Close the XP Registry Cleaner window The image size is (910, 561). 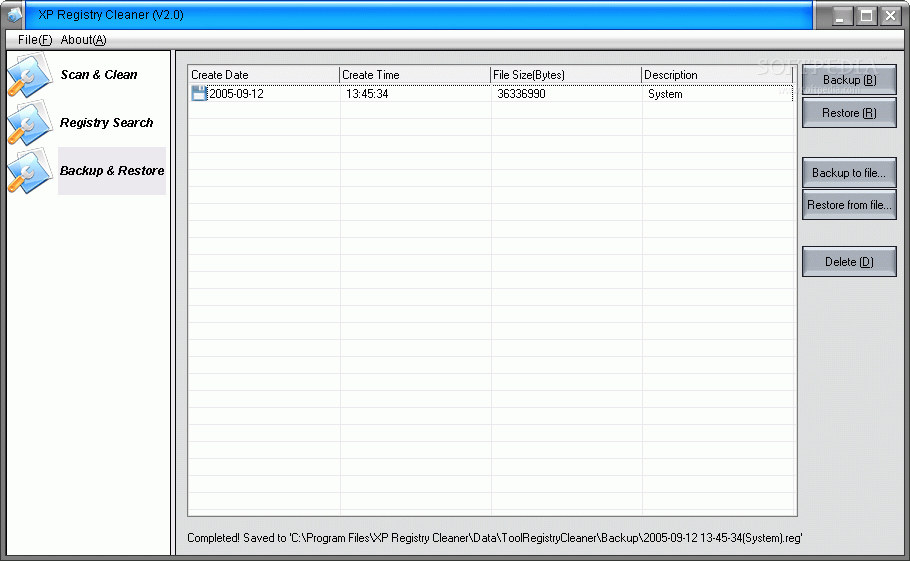tap(890, 16)
